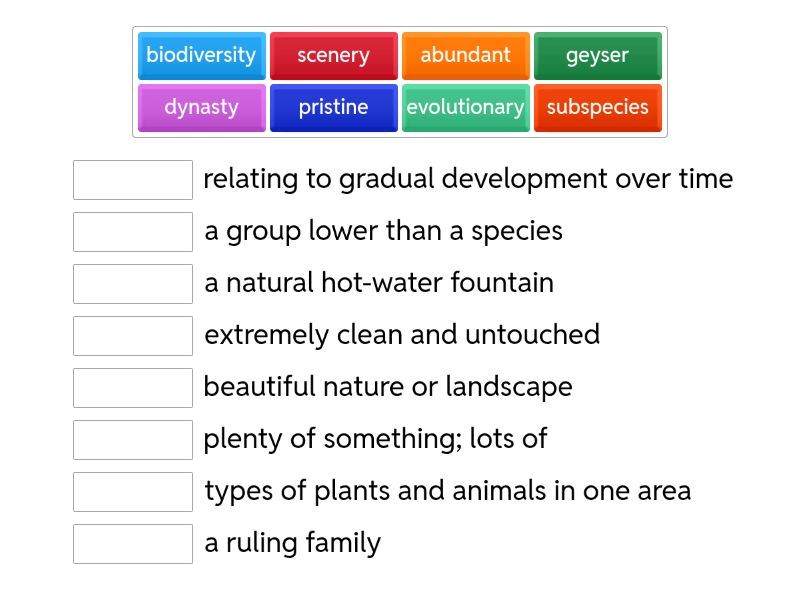Click answer box for 'types of plants and animals'
Screen dimensions: 800x600
pyautogui.click(x=133, y=492)
